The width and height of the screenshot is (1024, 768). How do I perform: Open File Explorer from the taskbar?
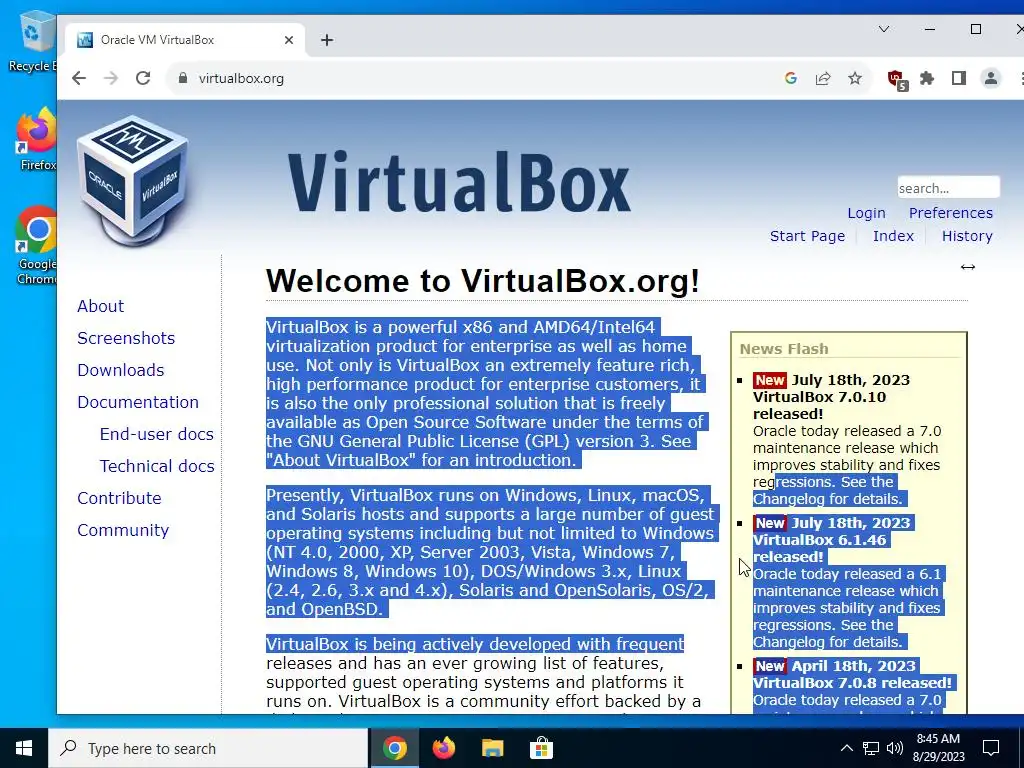[x=492, y=748]
